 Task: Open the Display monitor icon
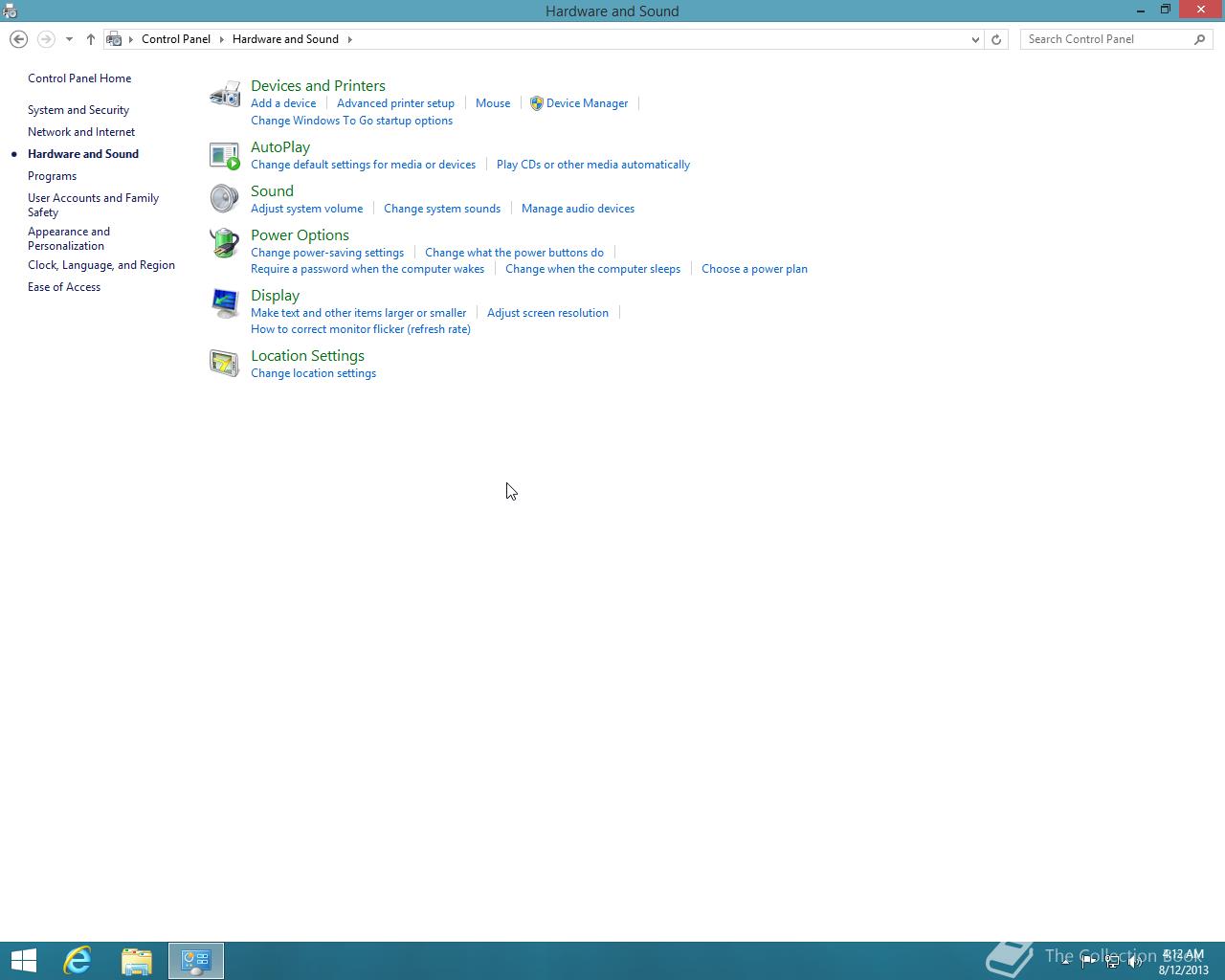pos(225,303)
